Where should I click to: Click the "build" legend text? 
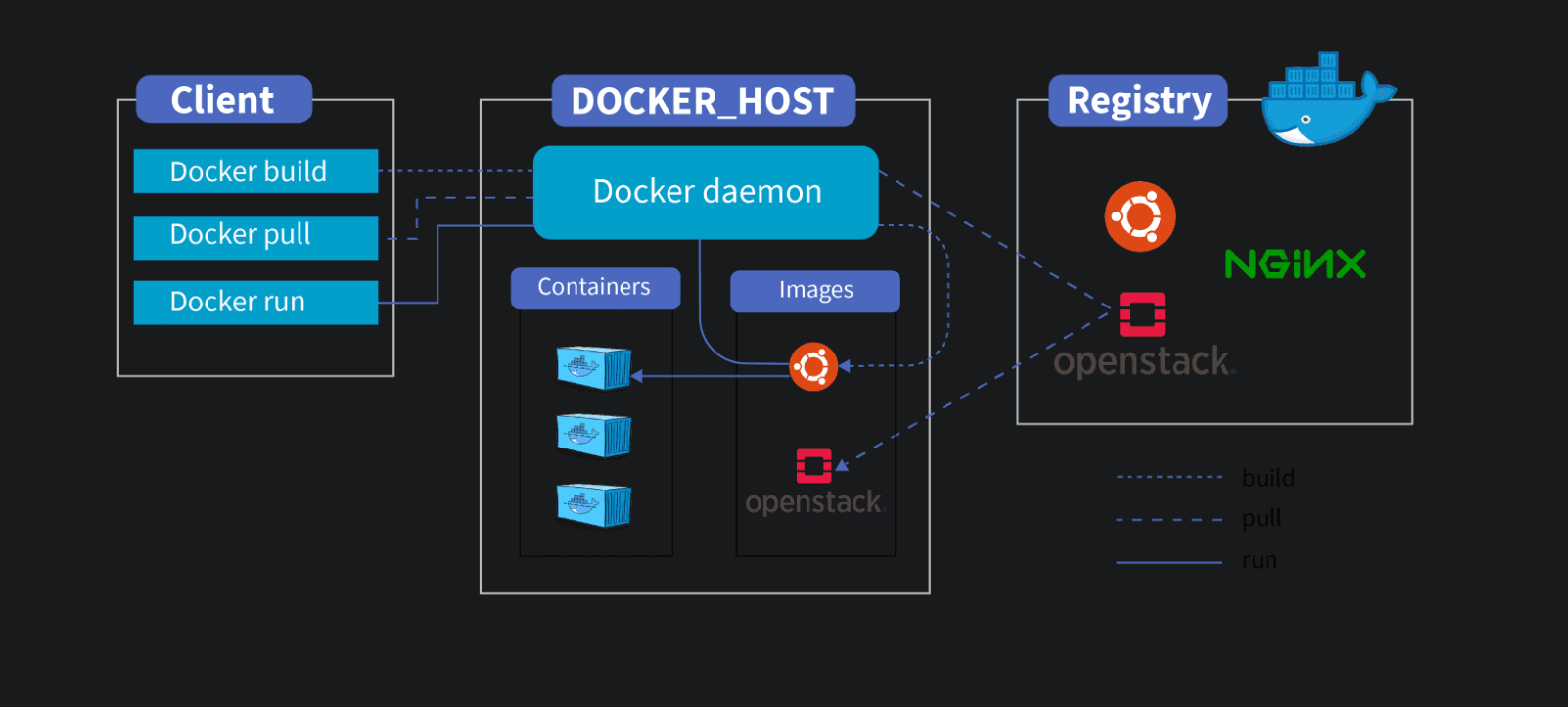click(1268, 478)
